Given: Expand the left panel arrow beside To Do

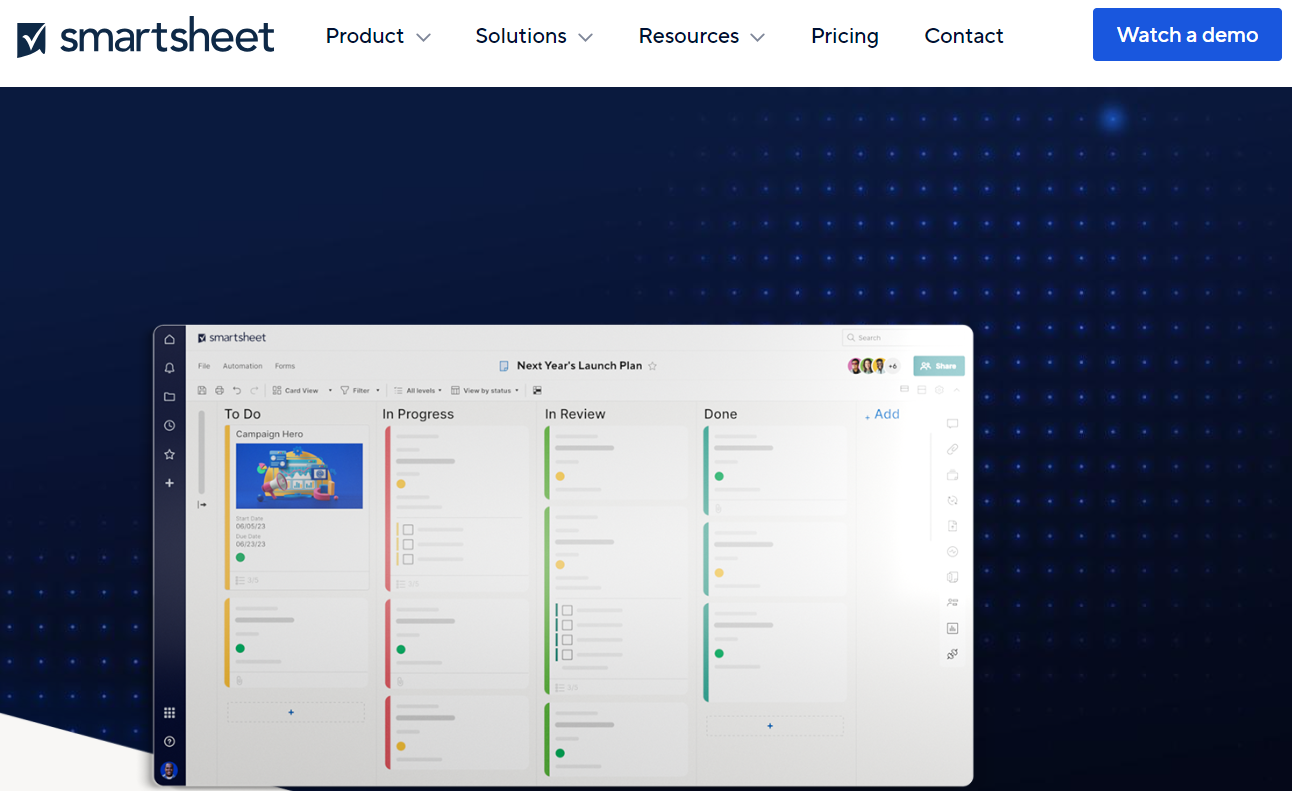Looking at the screenshot, I should 202,505.
